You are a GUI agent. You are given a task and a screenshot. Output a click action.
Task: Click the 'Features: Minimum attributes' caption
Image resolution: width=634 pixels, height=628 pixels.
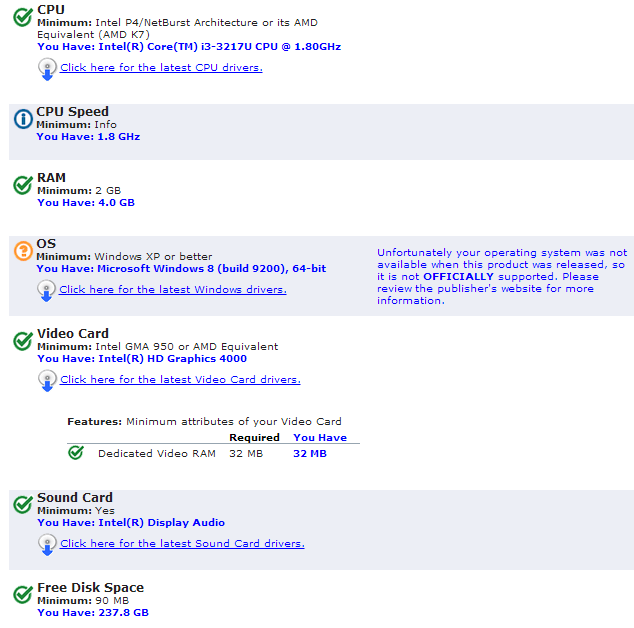coord(205,422)
